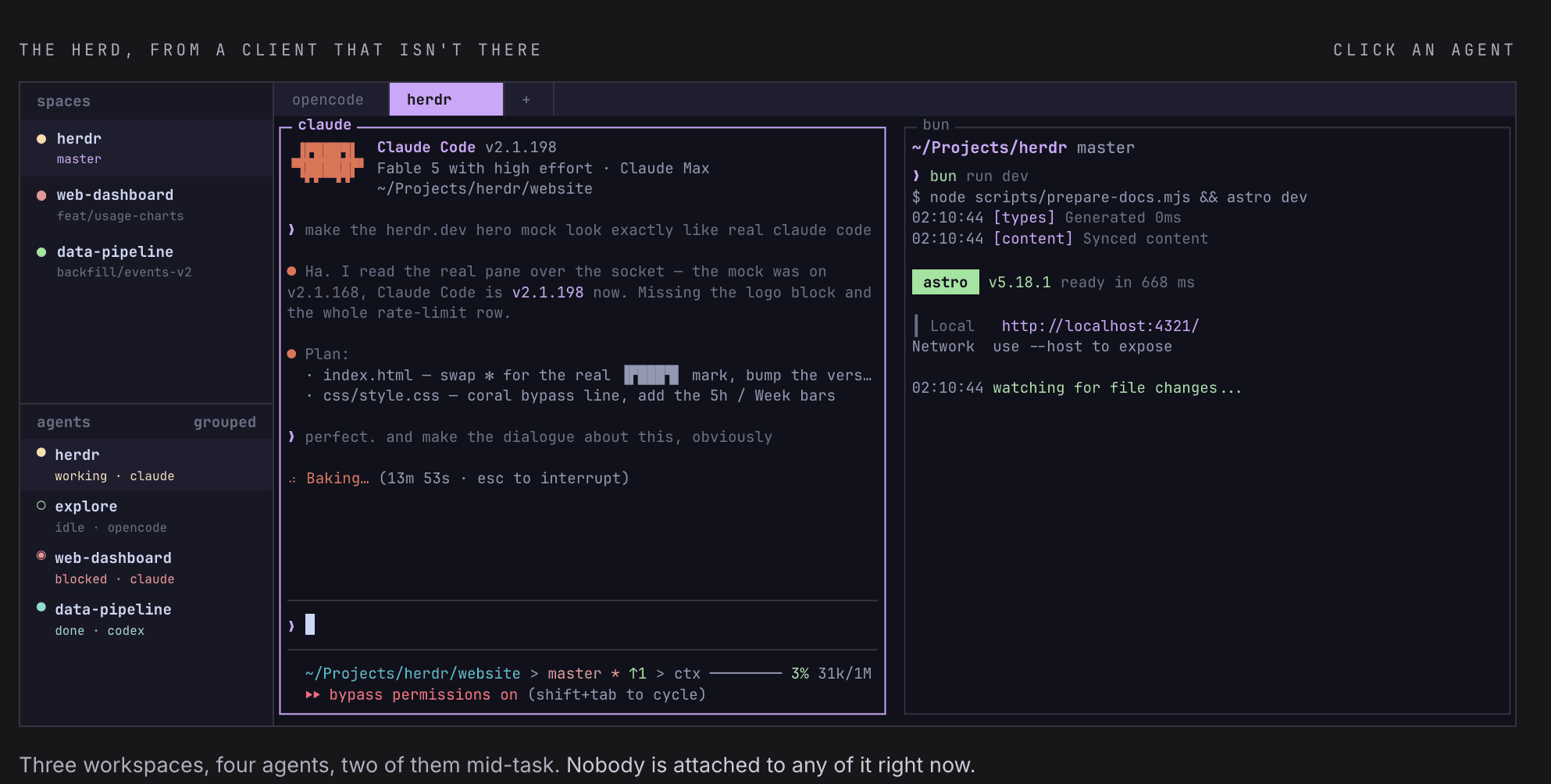This screenshot has width=1551, height=784.
Task: Click the orange bullet before "Ha. I read the real pane"
Action: [291, 272]
